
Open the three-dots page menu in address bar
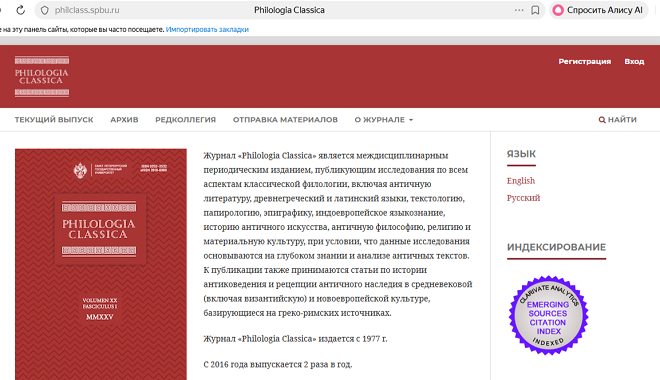[519, 10]
